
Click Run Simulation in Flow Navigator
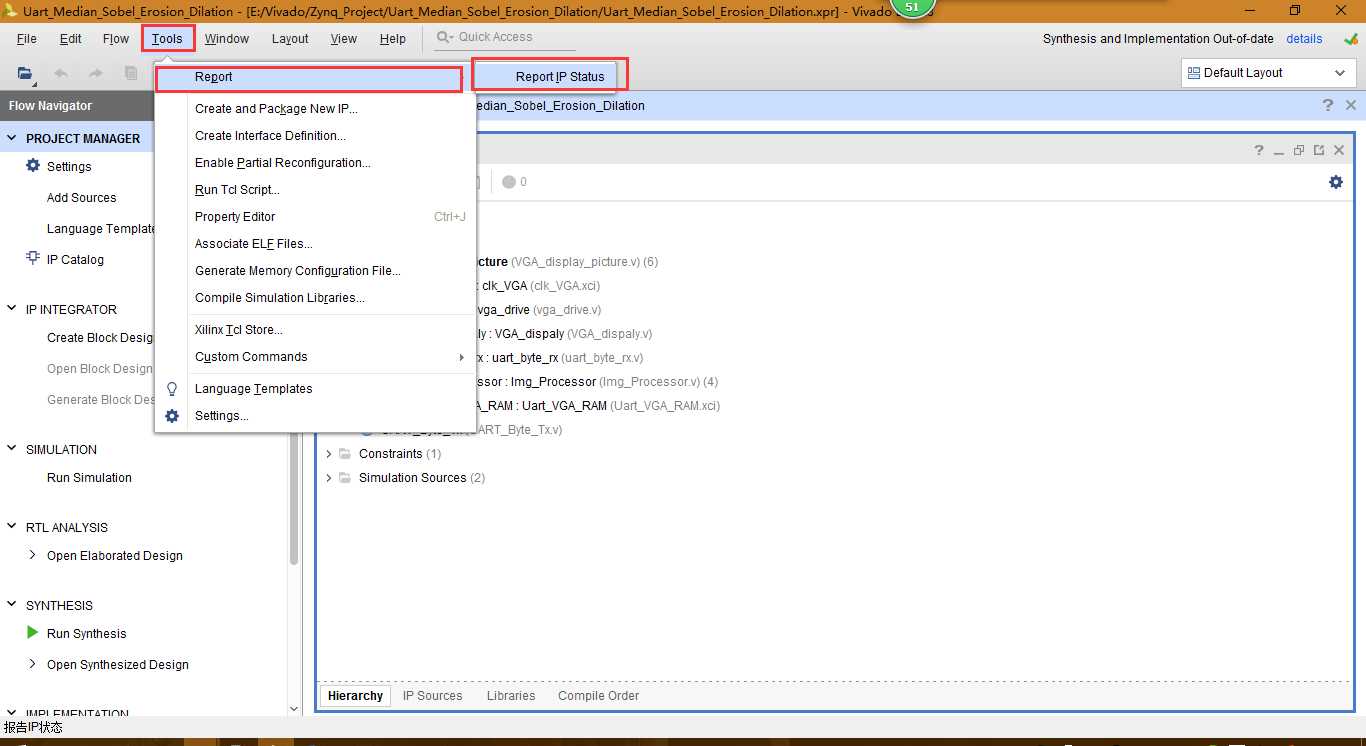[89, 478]
